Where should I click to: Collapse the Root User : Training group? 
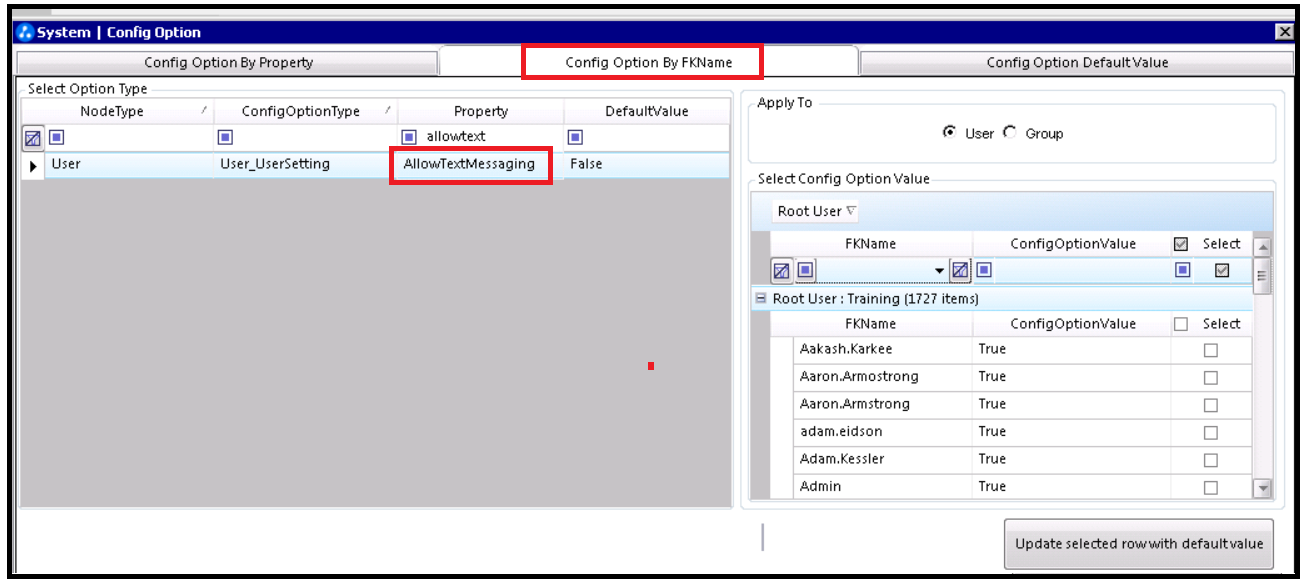click(x=761, y=298)
